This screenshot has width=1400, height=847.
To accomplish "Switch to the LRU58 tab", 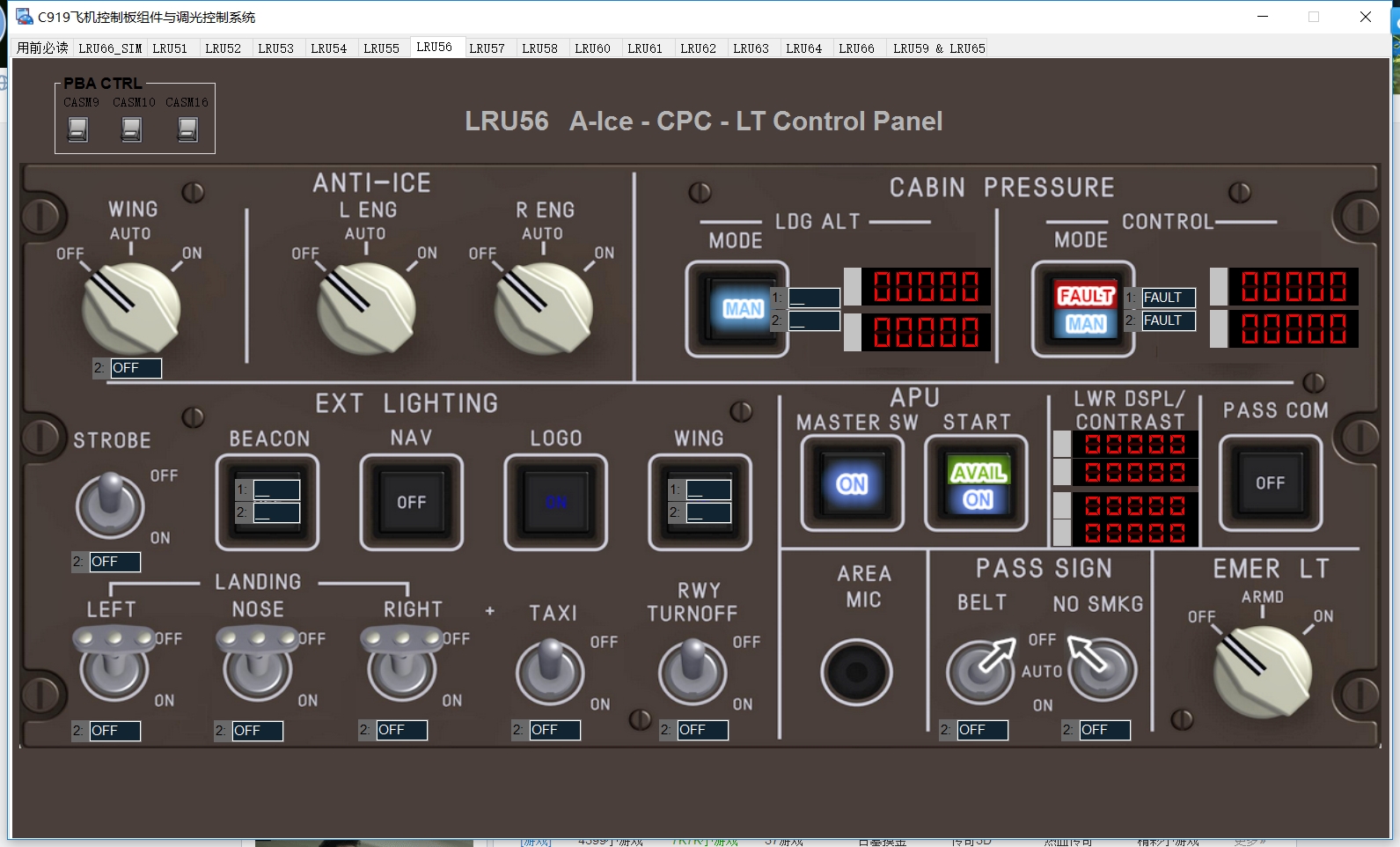I will (x=539, y=48).
